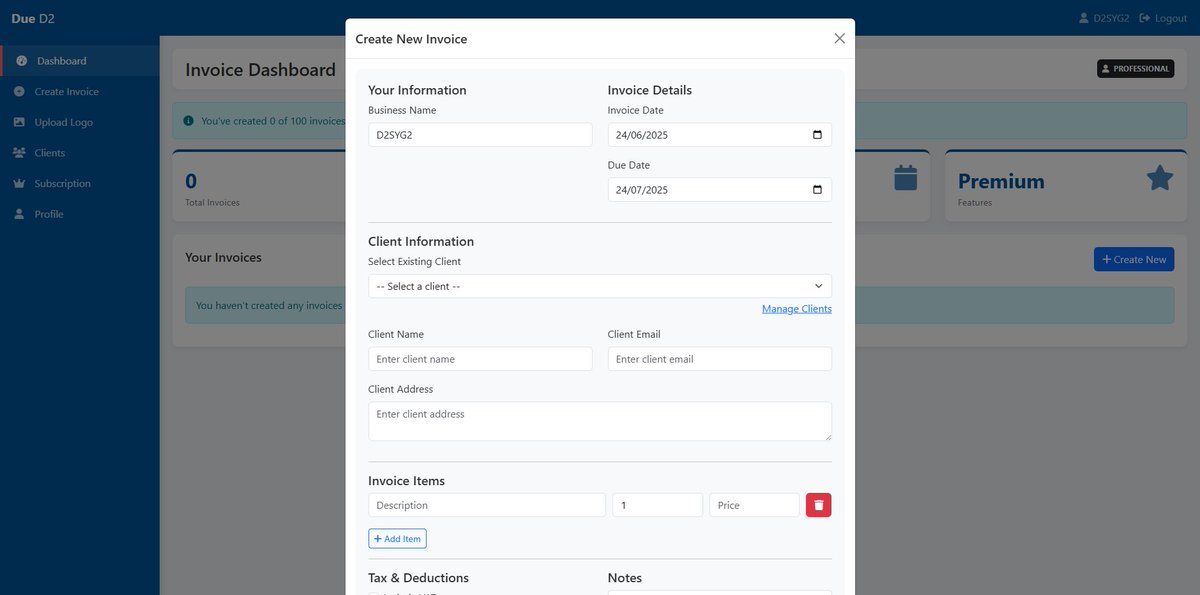Click the info icon in the invoices alert

click(x=188, y=121)
